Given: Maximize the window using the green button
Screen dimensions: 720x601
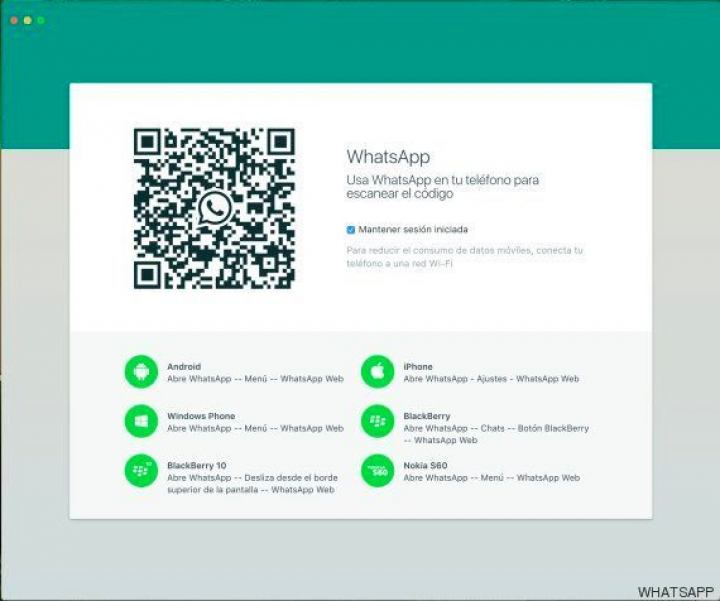Looking at the screenshot, I should click(x=41, y=20).
